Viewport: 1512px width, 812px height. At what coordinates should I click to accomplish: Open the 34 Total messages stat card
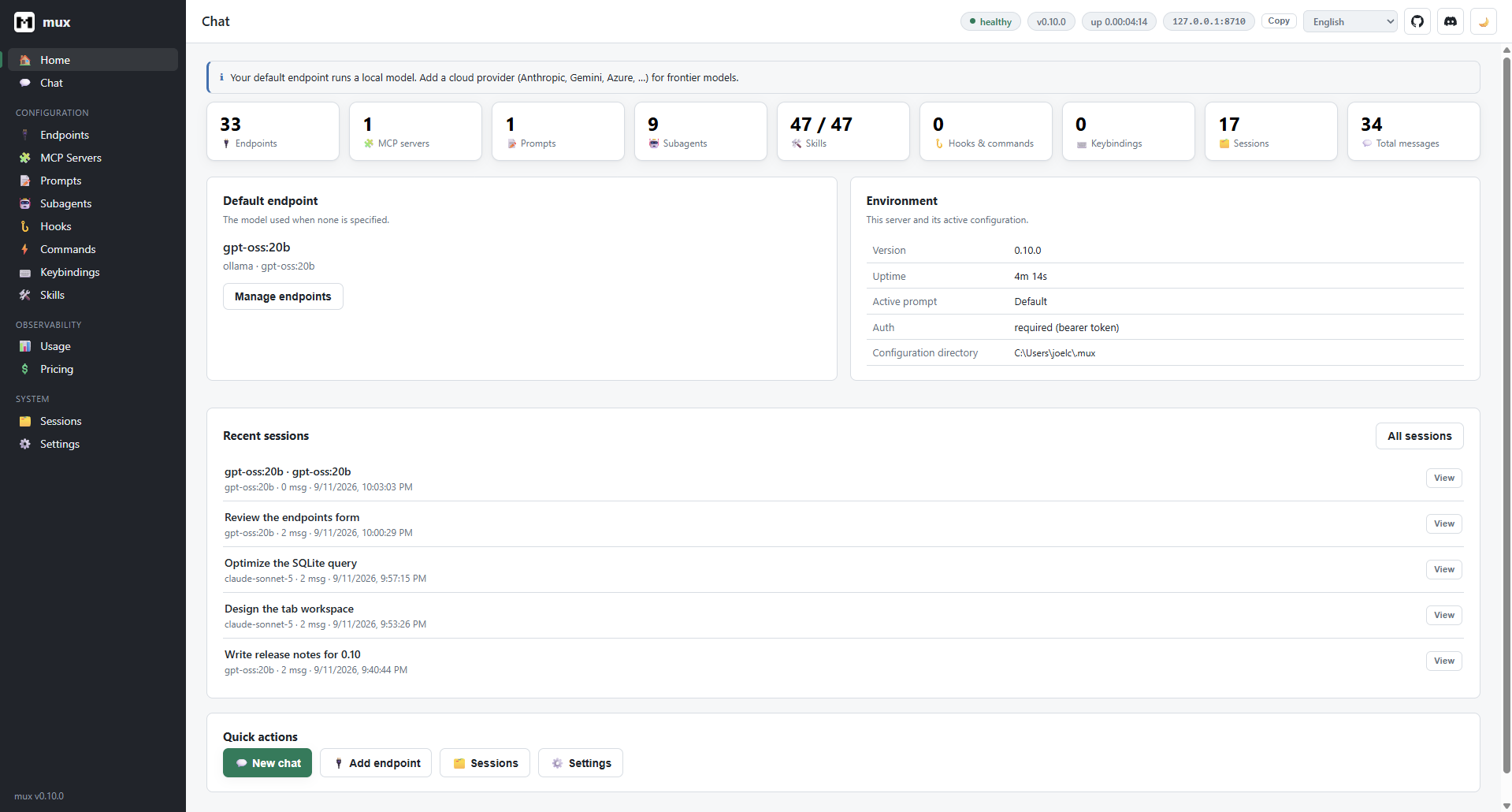[1414, 132]
